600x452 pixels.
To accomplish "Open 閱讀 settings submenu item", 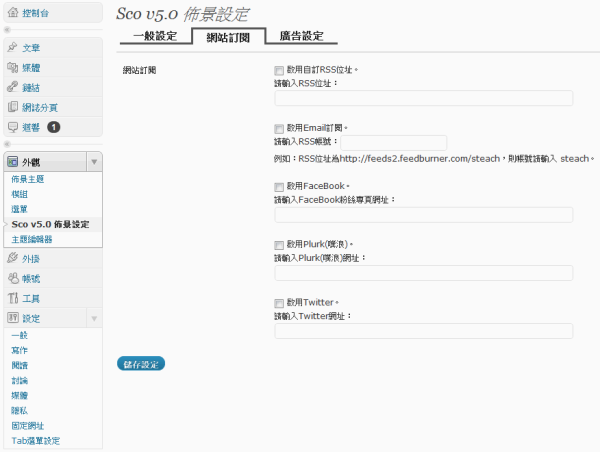I will coord(20,365).
